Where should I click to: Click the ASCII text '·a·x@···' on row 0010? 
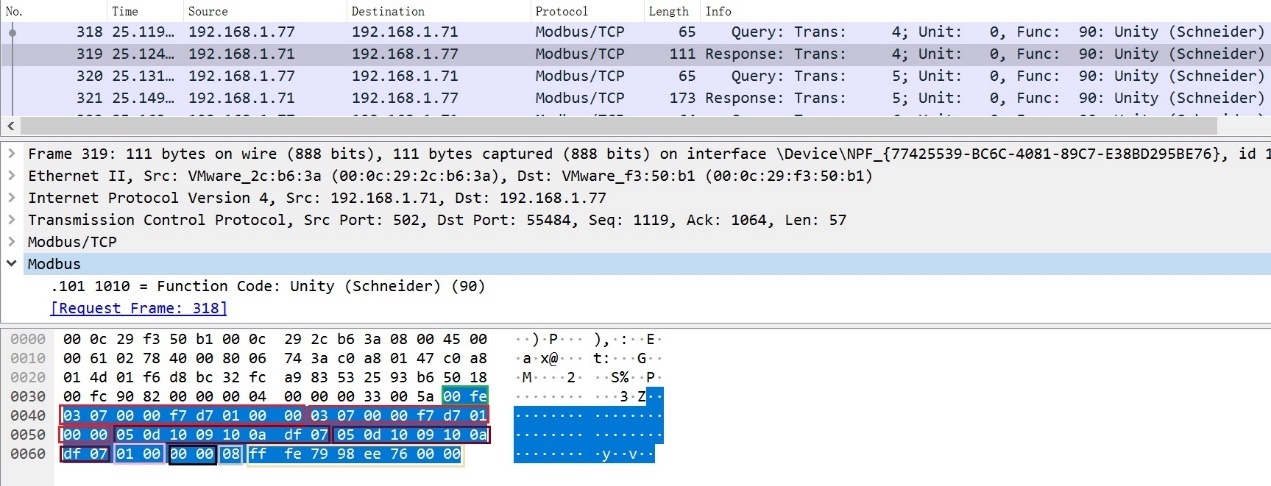(x=549, y=359)
